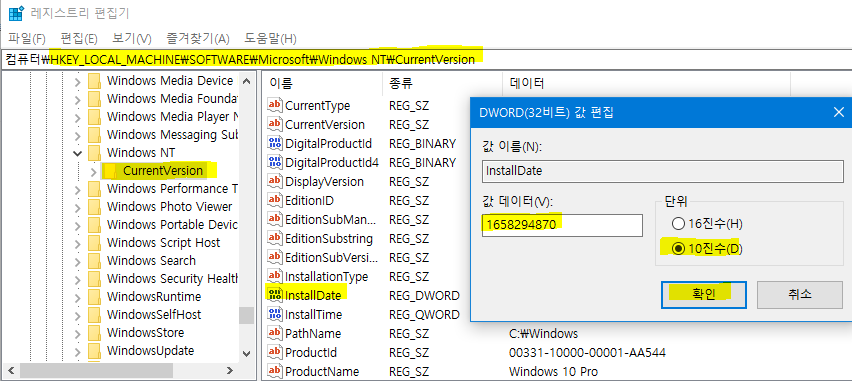Click the tree horizontal scrollbar left arrow
The width and height of the screenshot is (852, 381).
pyautogui.click(x=11, y=371)
